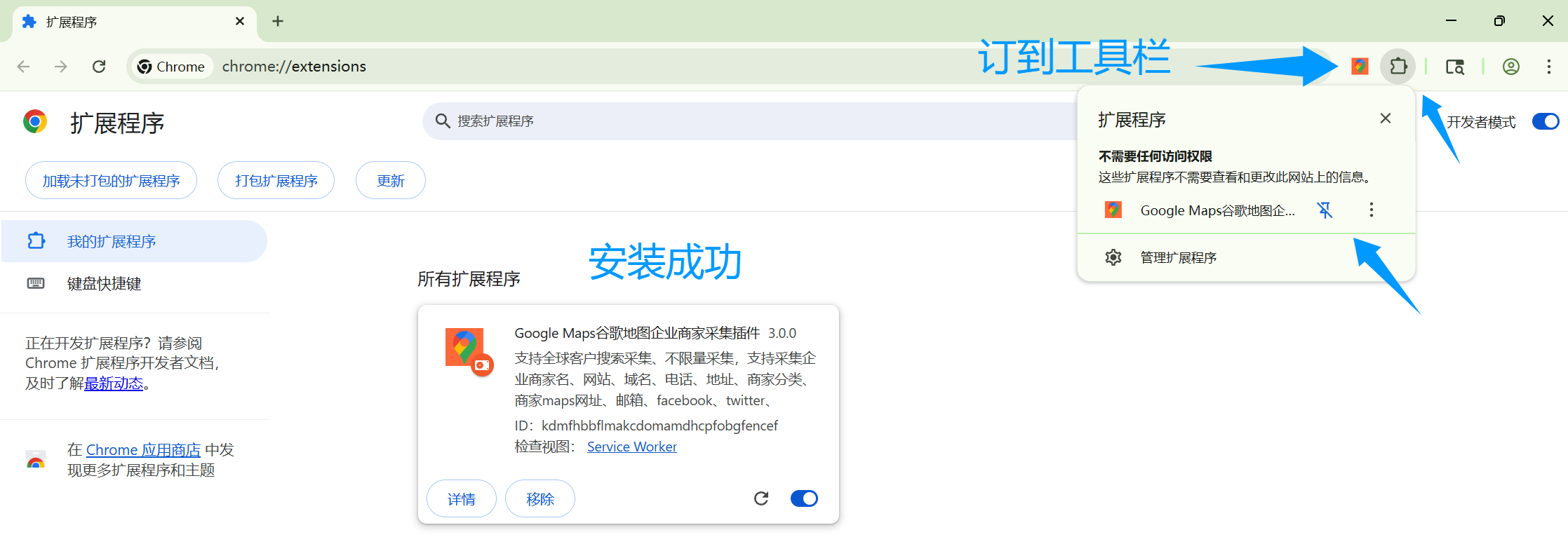Click the magnifier icon in extensions search

point(442,121)
